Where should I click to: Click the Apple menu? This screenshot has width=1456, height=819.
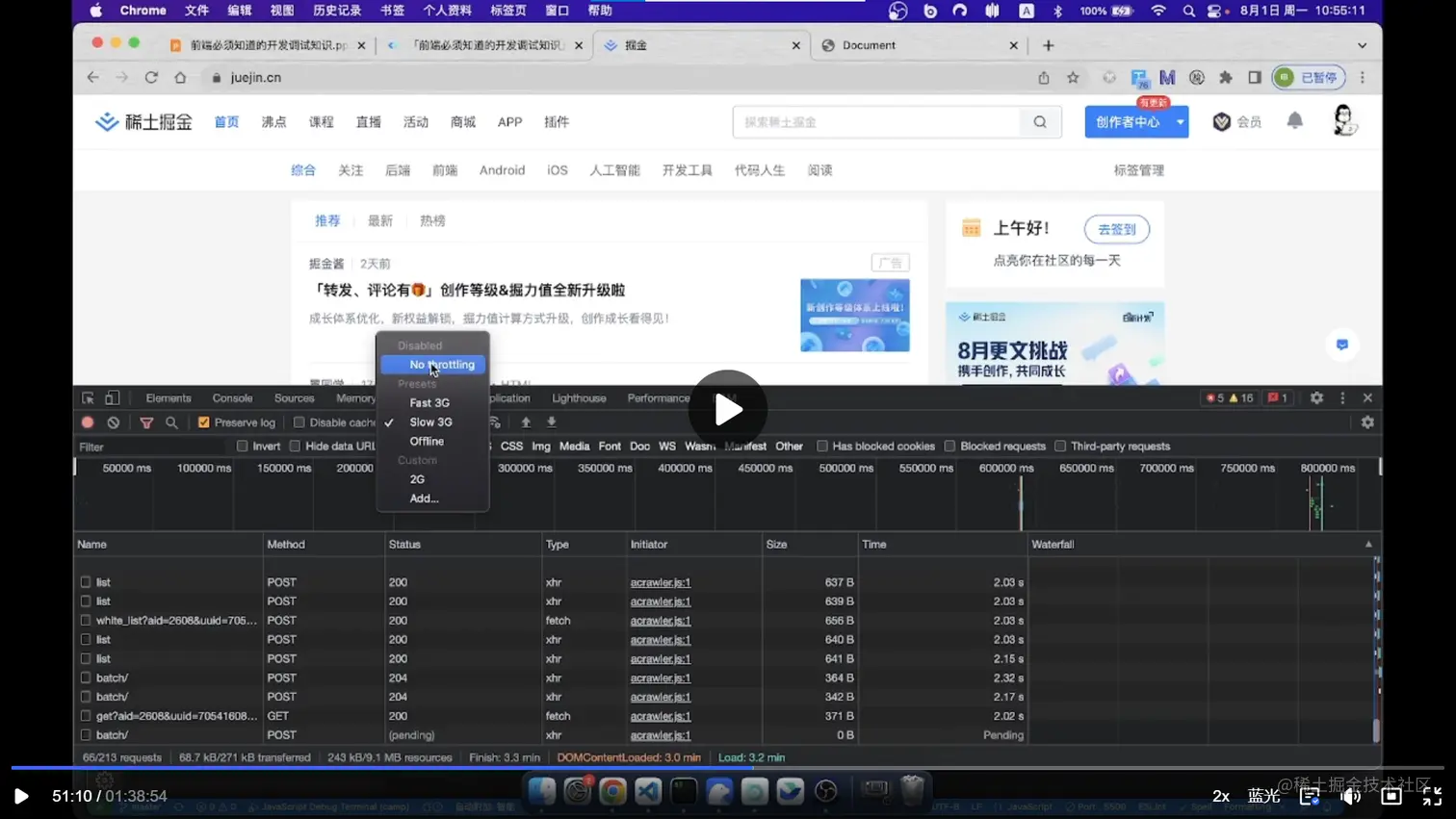tap(95, 11)
